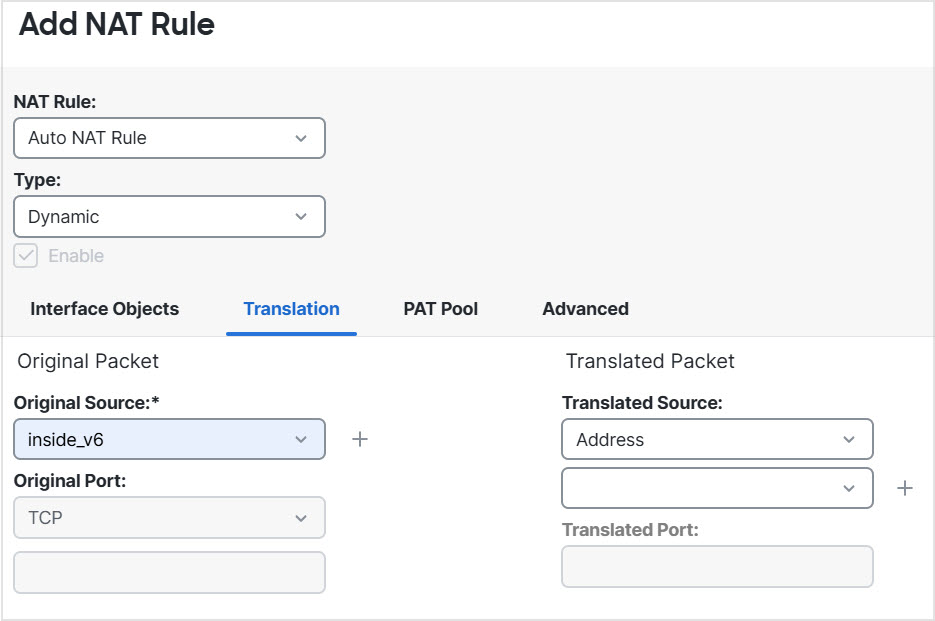The height and width of the screenshot is (621, 935).
Task: Switch to Interface Objects tab
Action: (x=105, y=309)
